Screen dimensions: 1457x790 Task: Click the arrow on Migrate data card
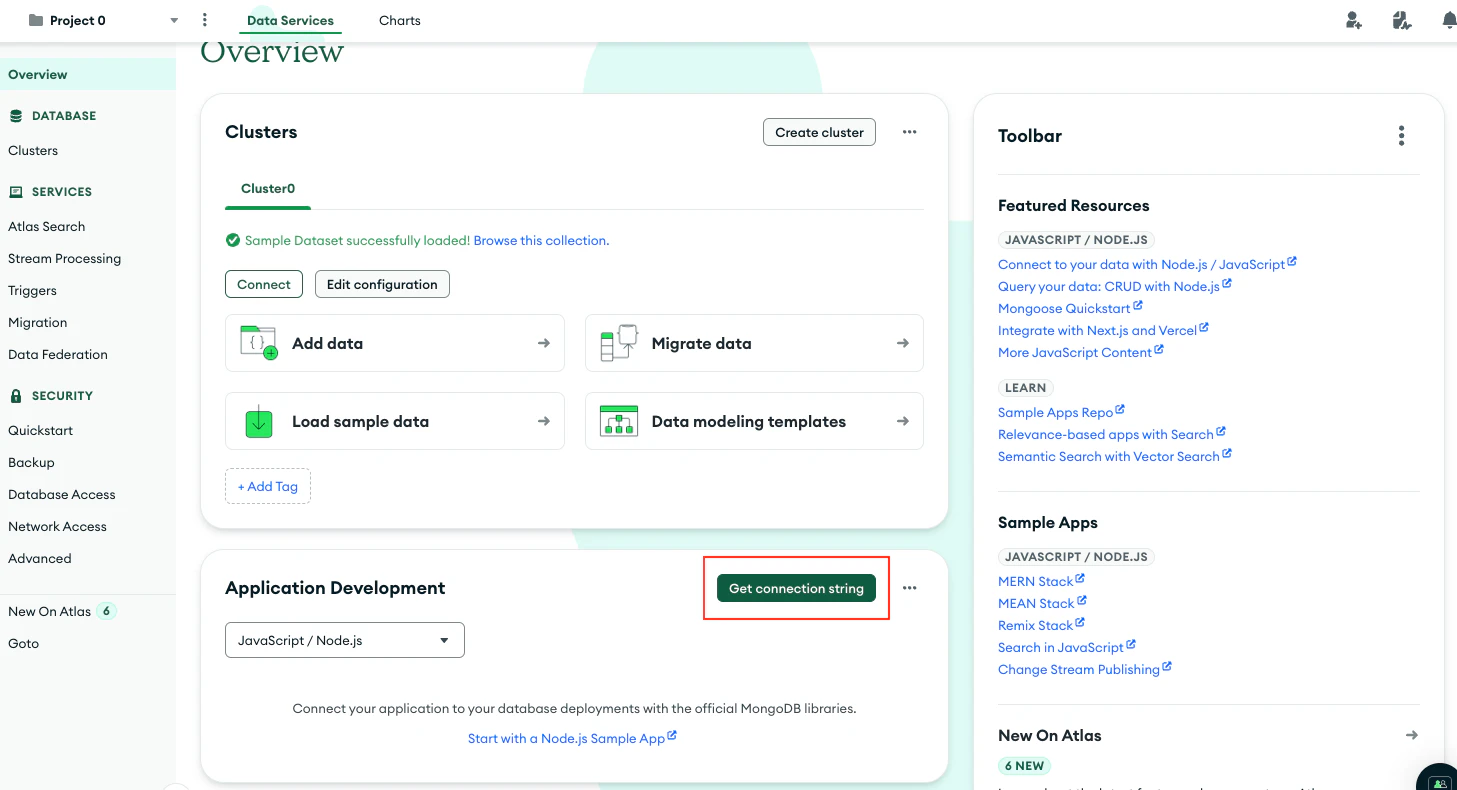(903, 343)
